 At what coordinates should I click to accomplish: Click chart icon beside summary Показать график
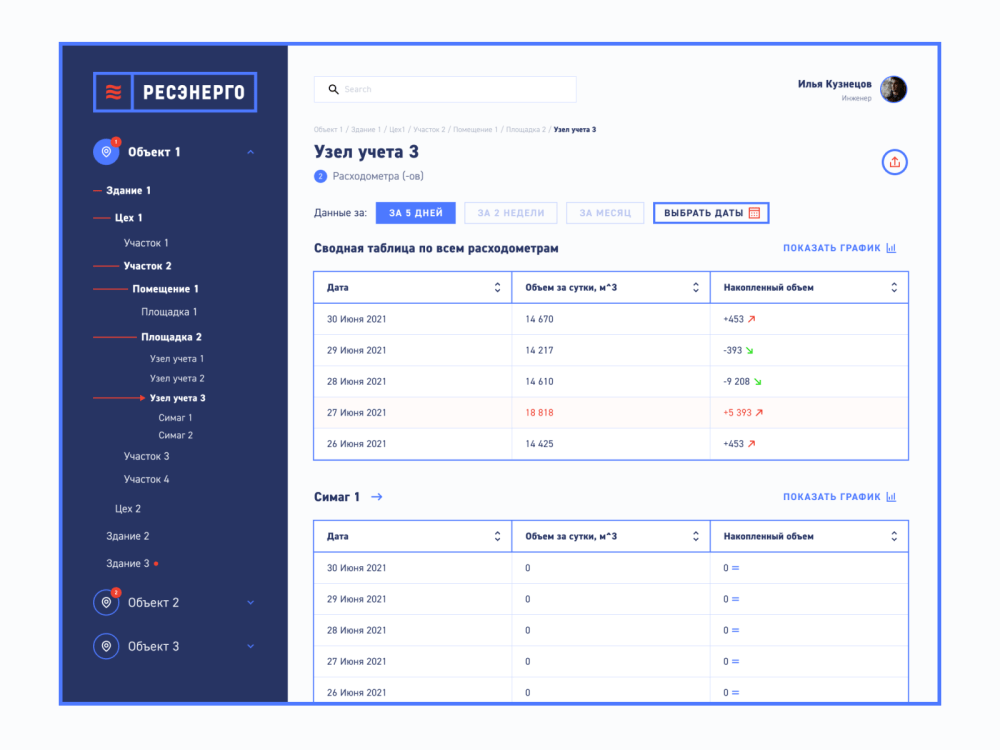point(891,248)
